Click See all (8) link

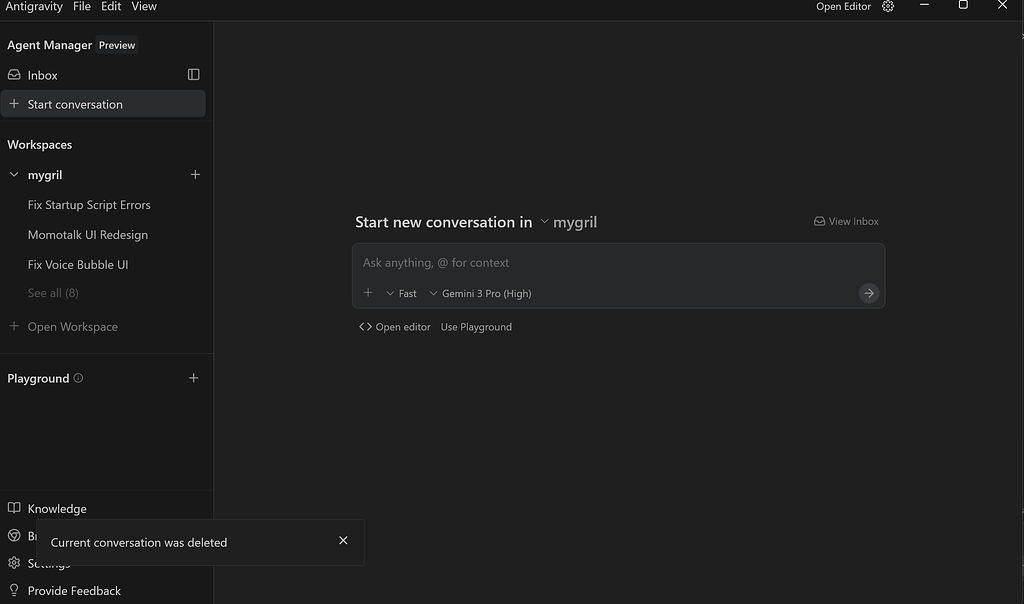[x=53, y=293]
